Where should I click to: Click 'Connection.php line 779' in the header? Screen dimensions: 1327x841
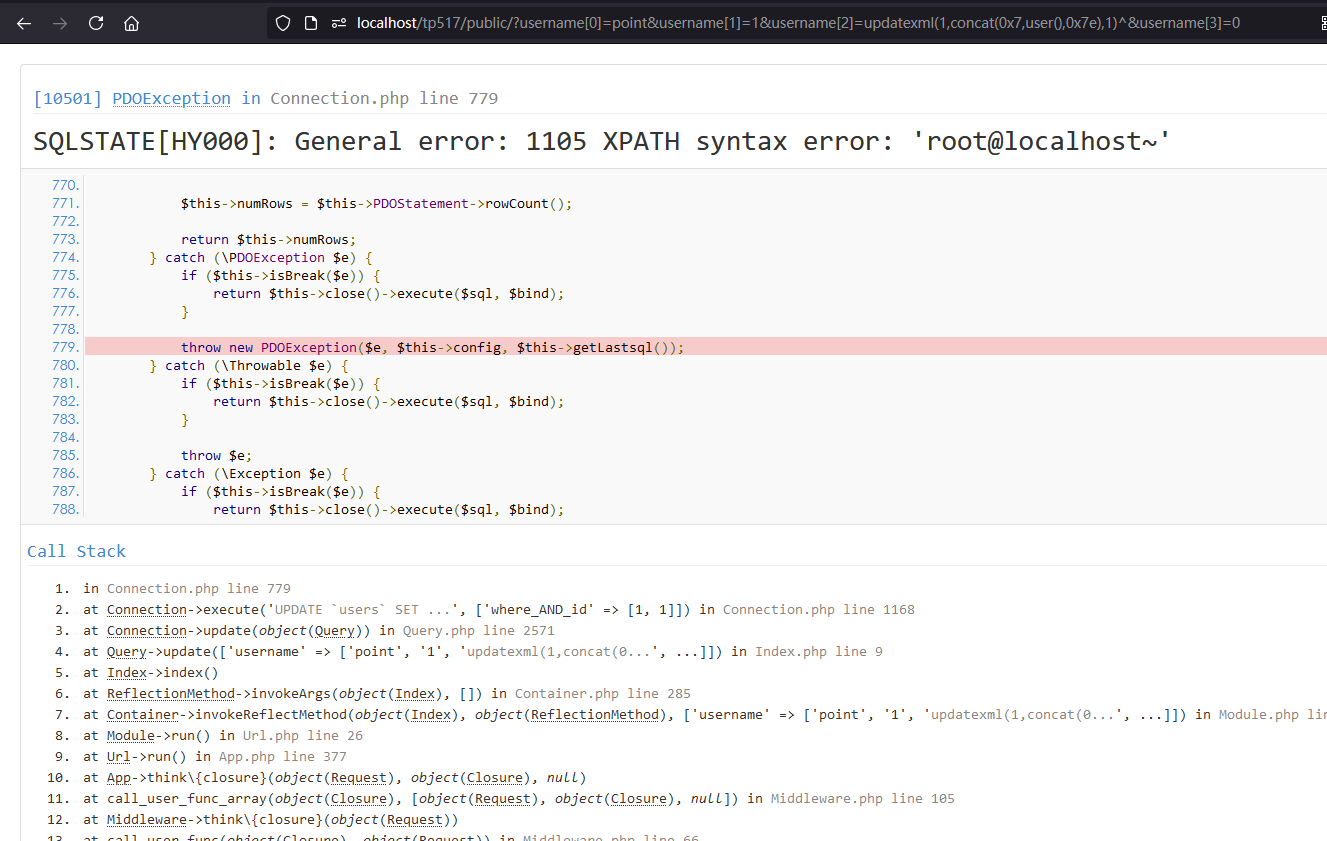click(384, 98)
